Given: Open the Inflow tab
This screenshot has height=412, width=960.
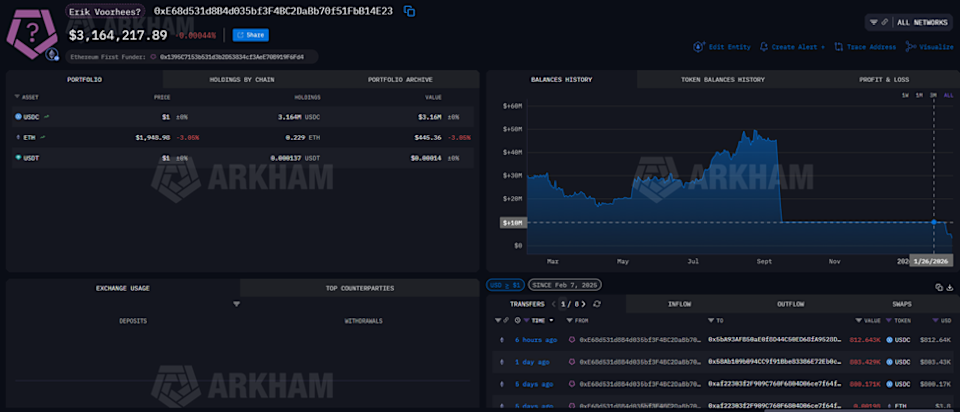Looking at the screenshot, I should [680, 304].
